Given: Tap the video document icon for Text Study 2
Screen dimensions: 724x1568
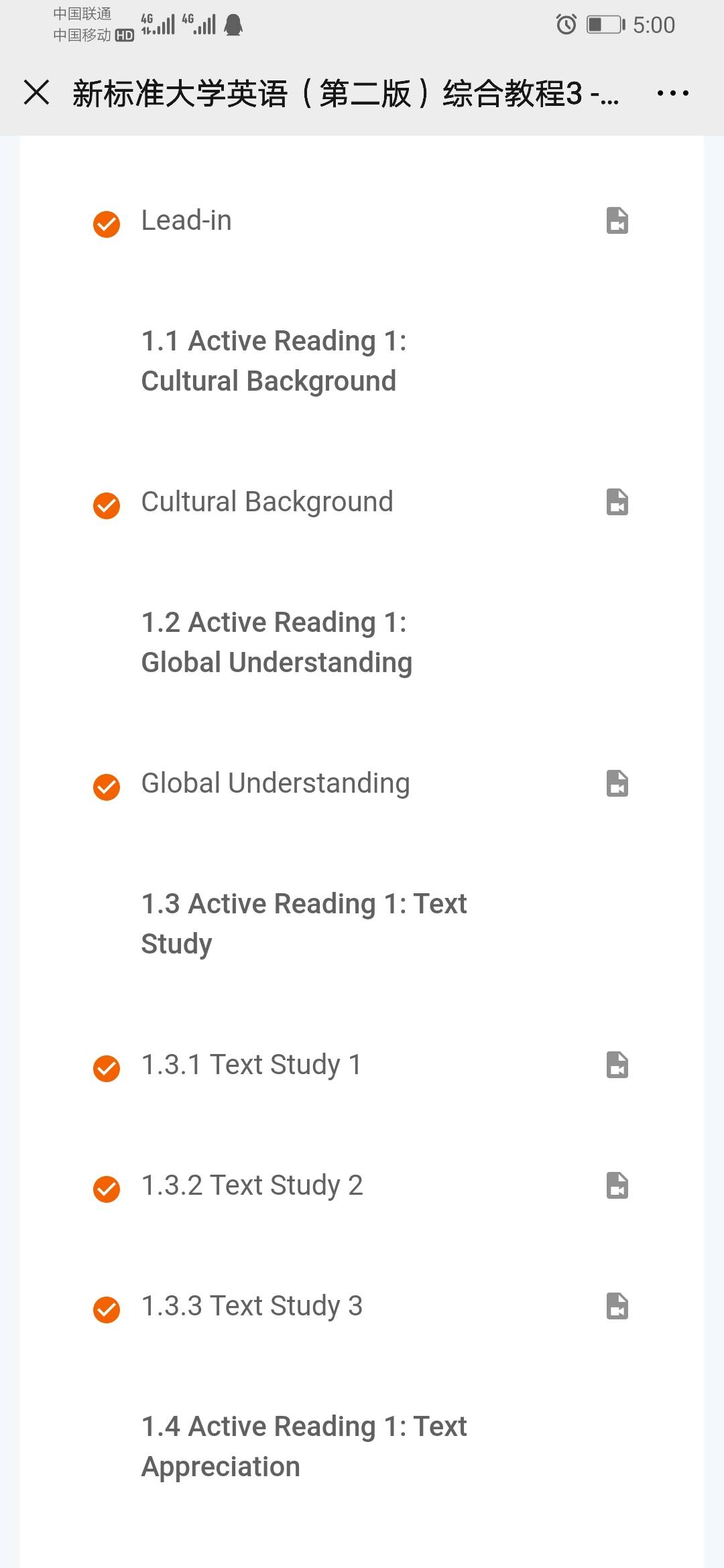Looking at the screenshot, I should coord(617,1185).
